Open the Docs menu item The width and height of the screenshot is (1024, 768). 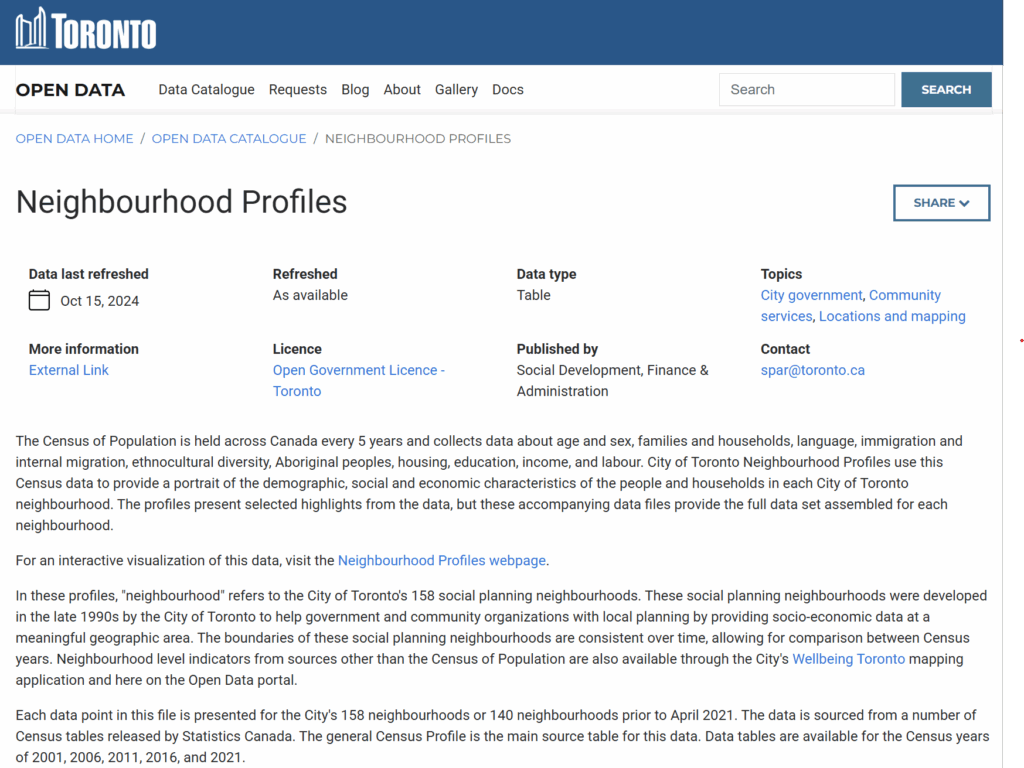(507, 90)
